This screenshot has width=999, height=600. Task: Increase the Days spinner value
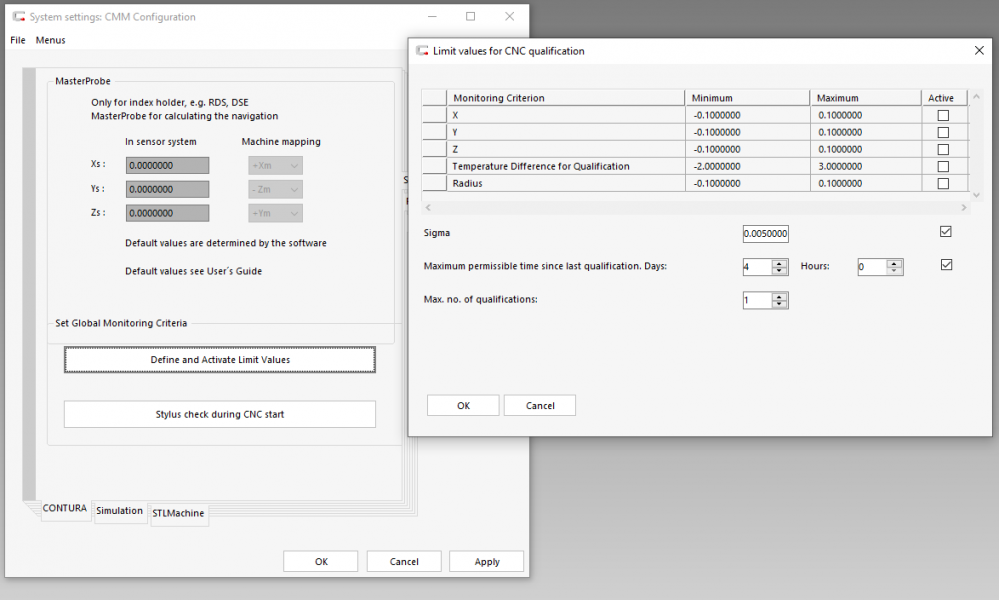780,263
